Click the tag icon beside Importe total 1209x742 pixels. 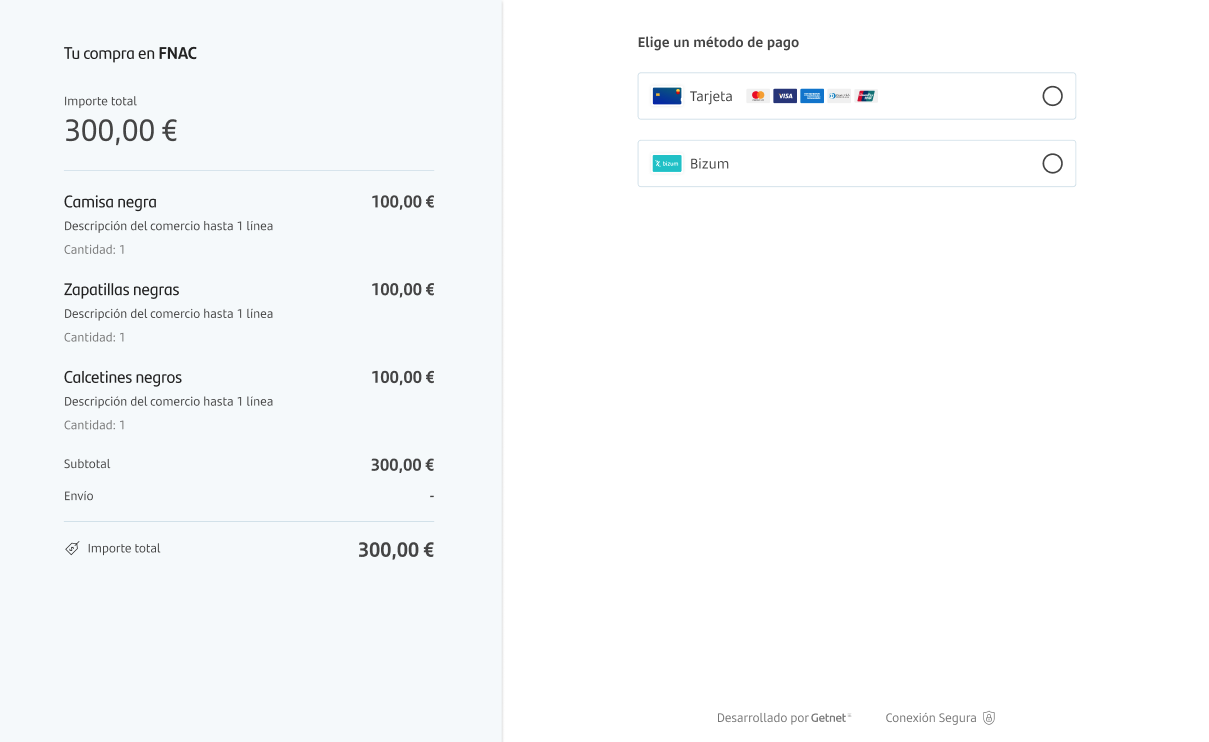pos(72,549)
